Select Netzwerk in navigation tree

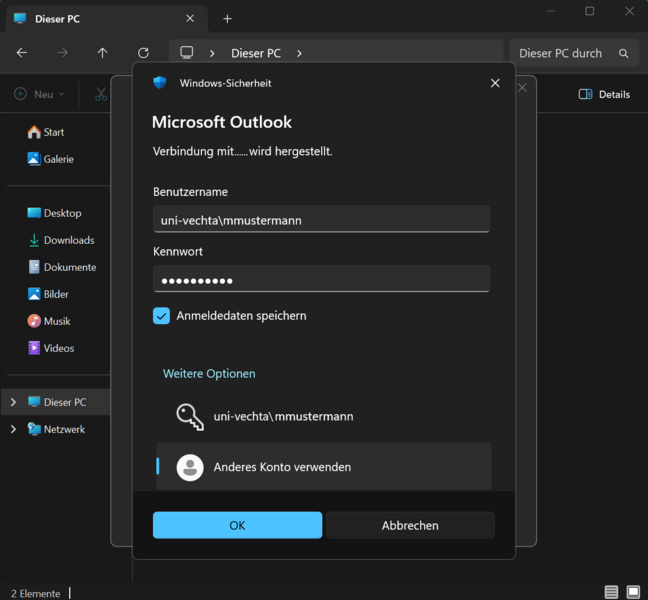tap(56, 429)
